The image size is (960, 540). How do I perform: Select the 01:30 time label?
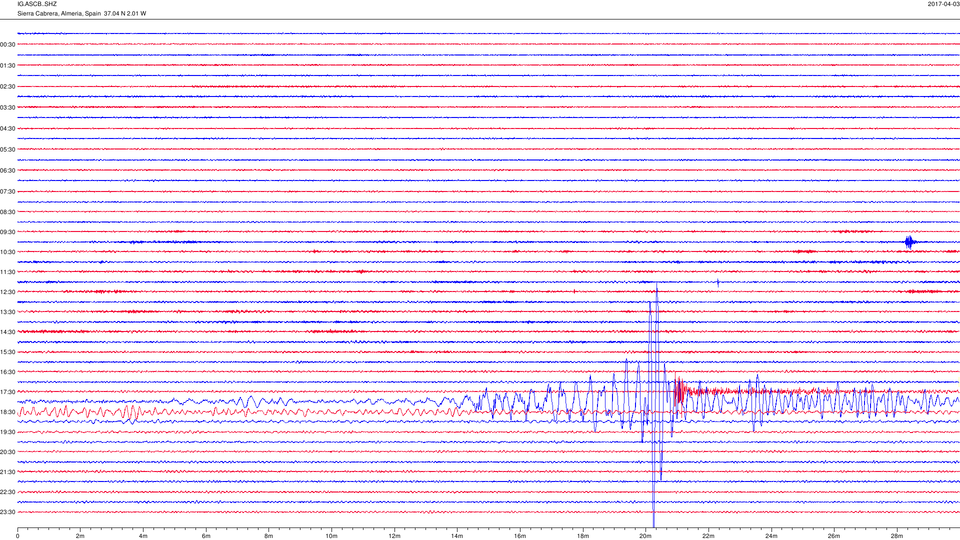pos(7,66)
